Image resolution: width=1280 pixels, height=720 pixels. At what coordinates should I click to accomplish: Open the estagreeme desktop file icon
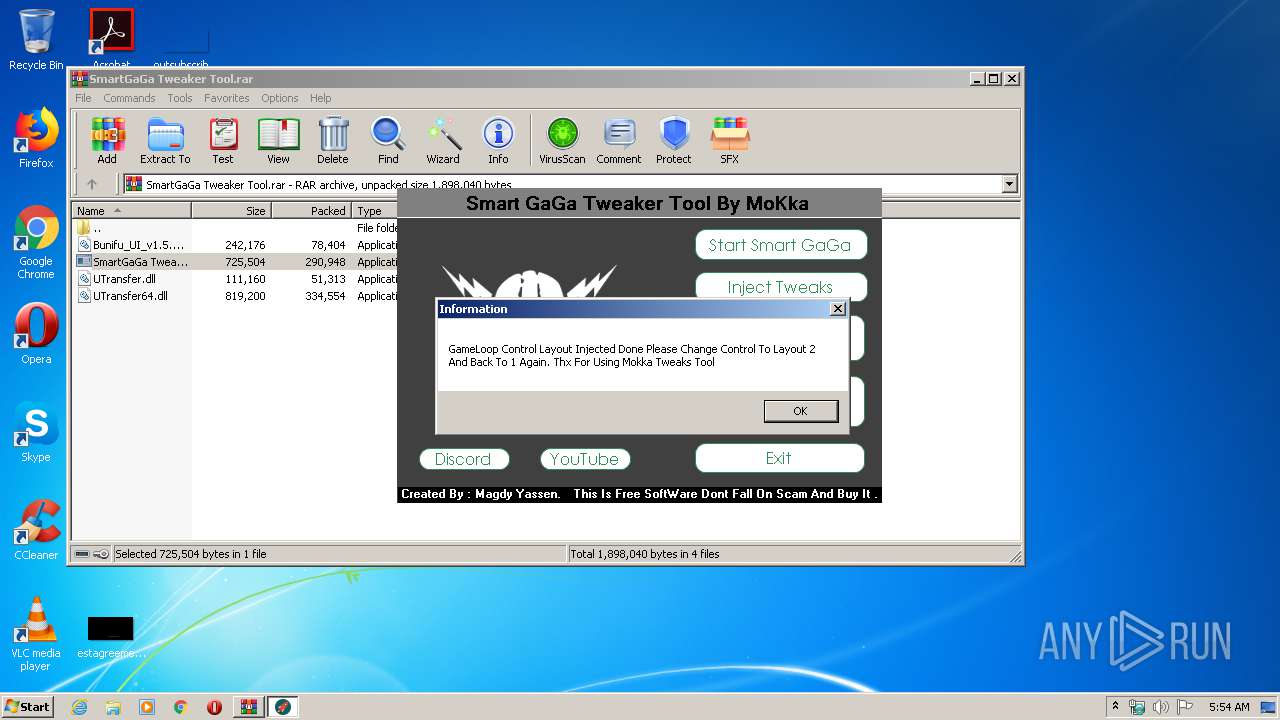111,636
